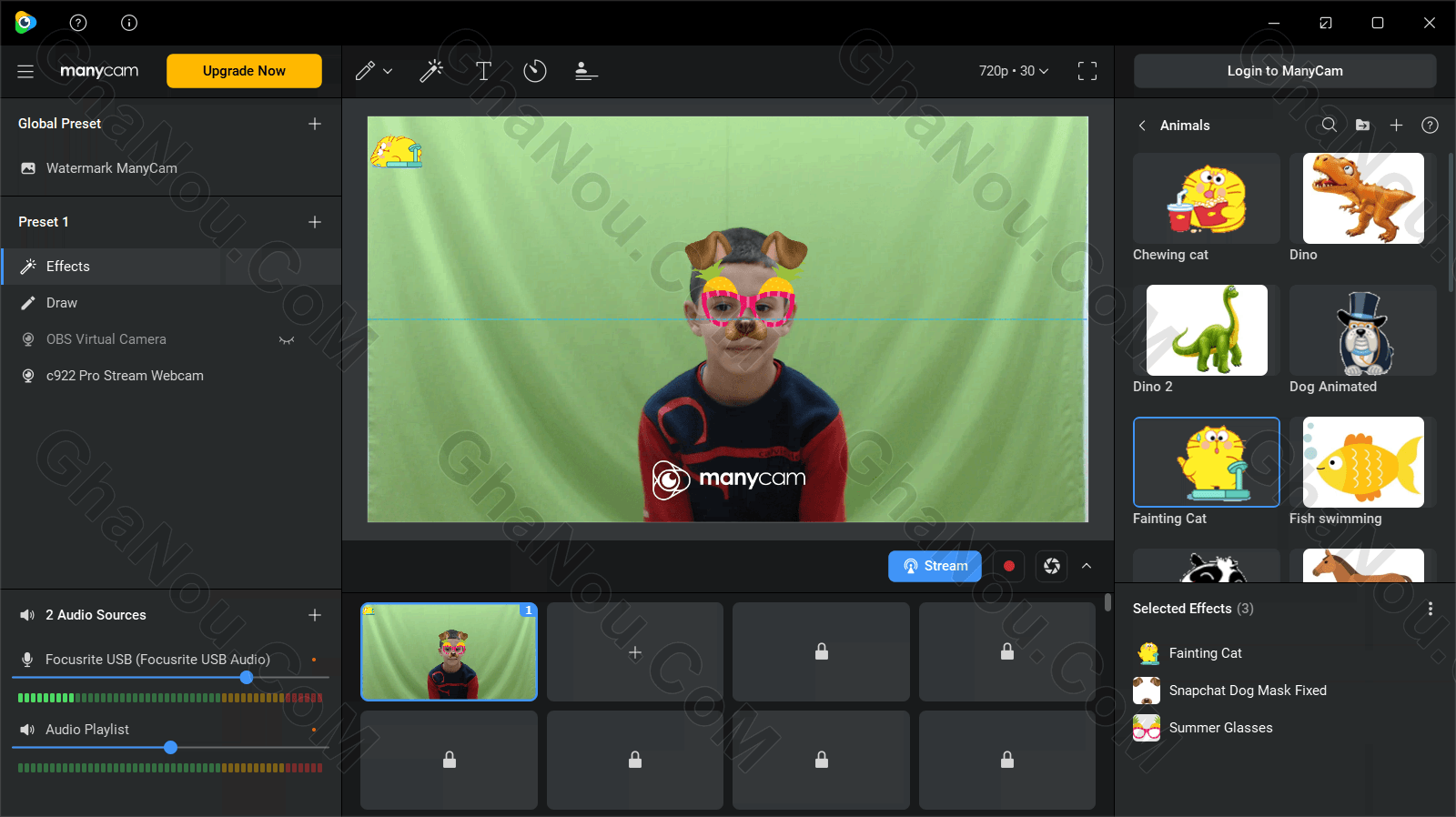The height and width of the screenshot is (817, 1456).
Task: Select Summer Glasses in Selected Effects
Action: click(x=1283, y=728)
